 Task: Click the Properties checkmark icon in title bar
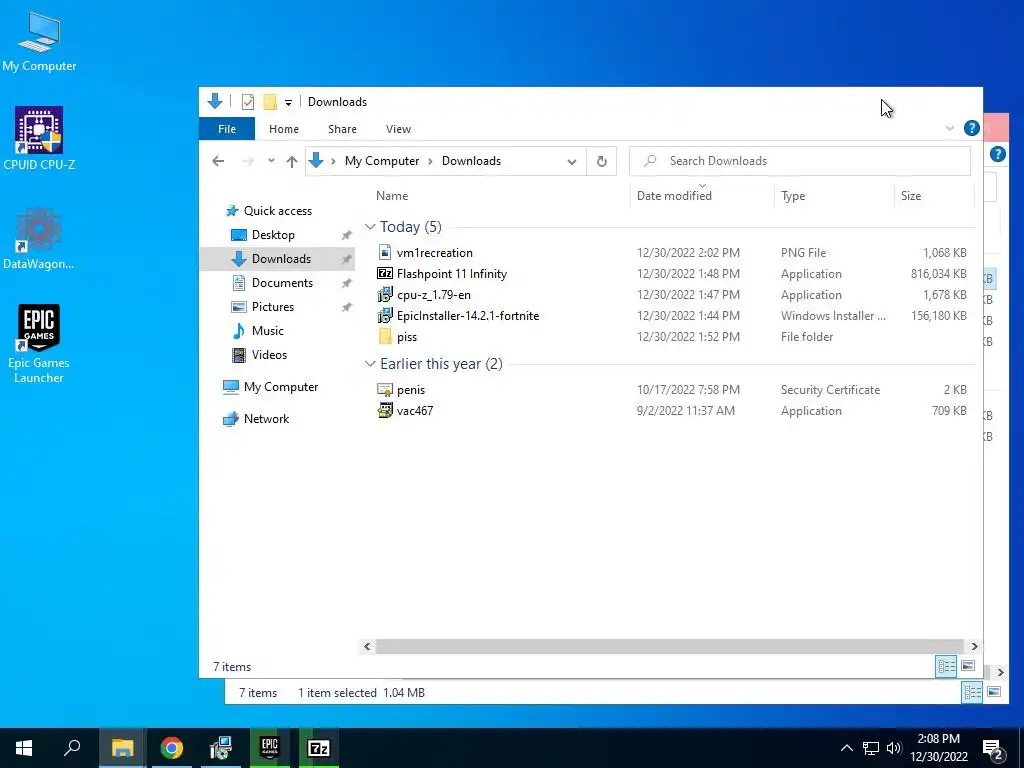[x=248, y=102]
